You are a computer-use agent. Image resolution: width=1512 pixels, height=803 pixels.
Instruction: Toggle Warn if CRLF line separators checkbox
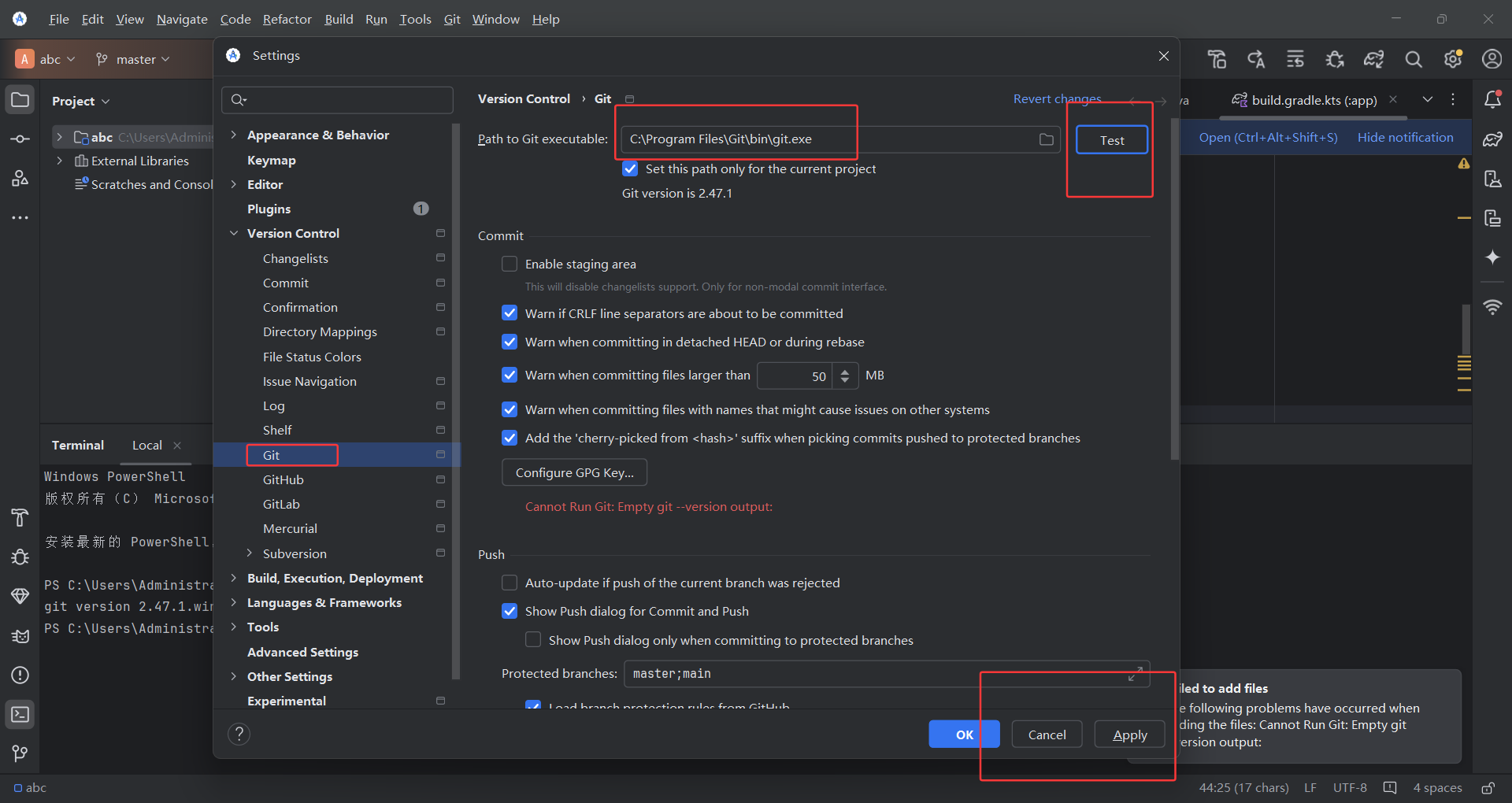tap(510, 313)
